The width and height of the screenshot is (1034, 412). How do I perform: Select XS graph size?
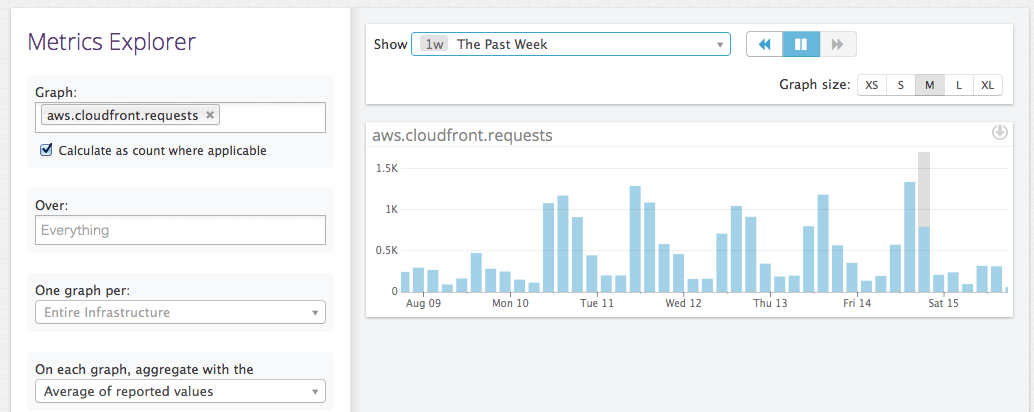(872, 85)
